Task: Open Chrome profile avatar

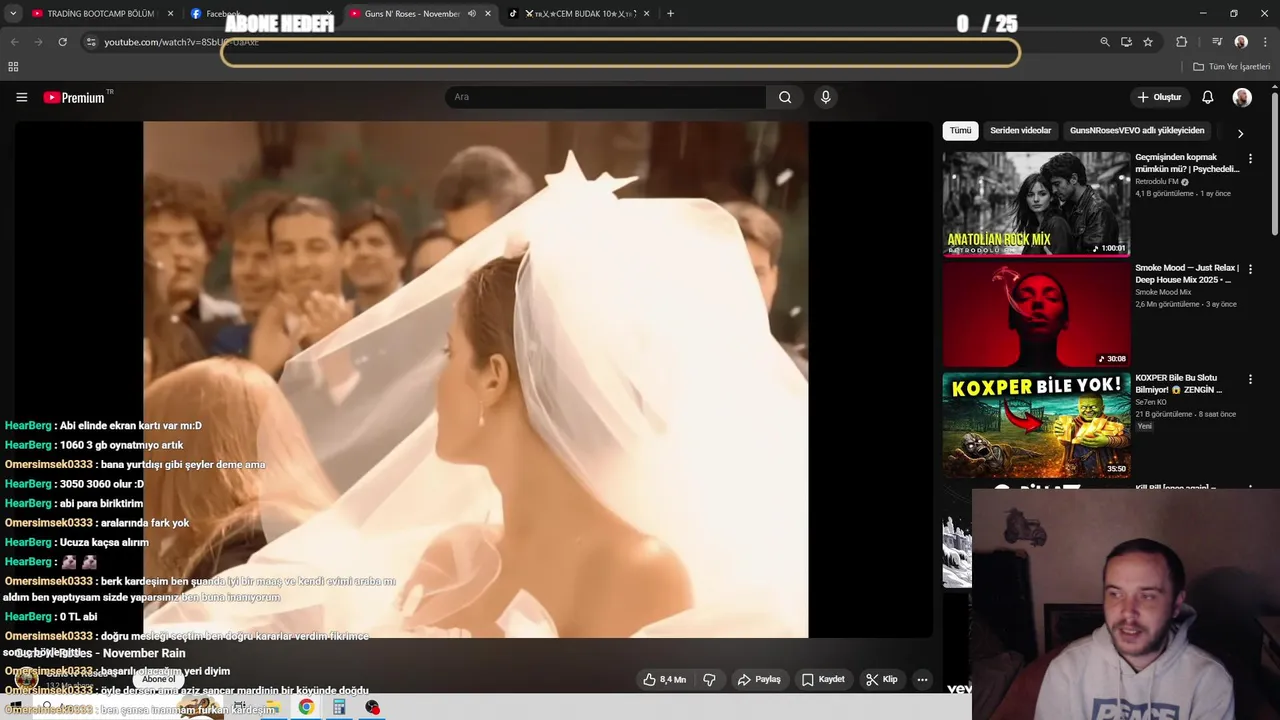Action: [1241, 42]
